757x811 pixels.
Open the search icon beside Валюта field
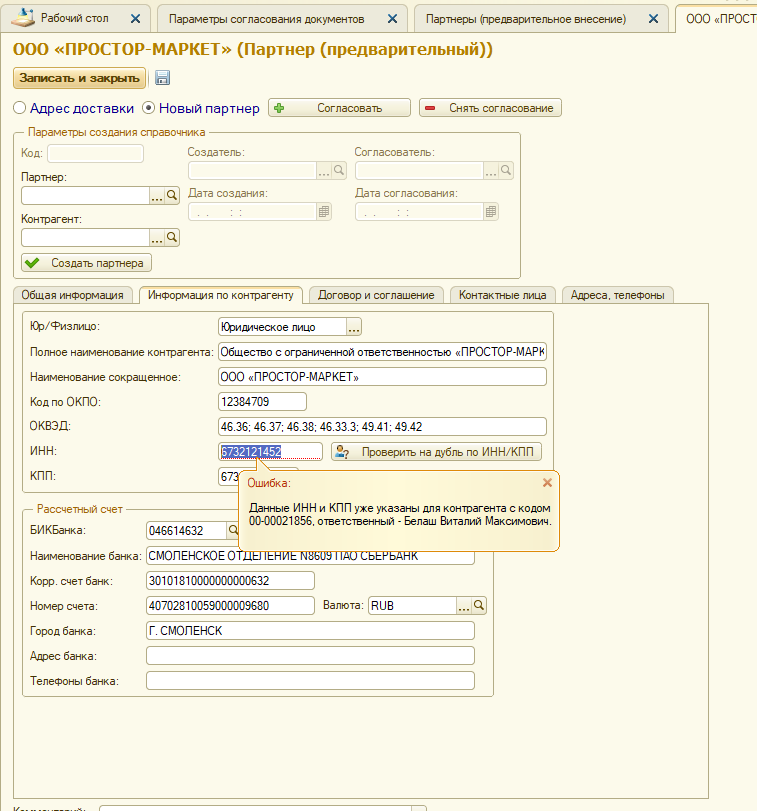[479, 605]
